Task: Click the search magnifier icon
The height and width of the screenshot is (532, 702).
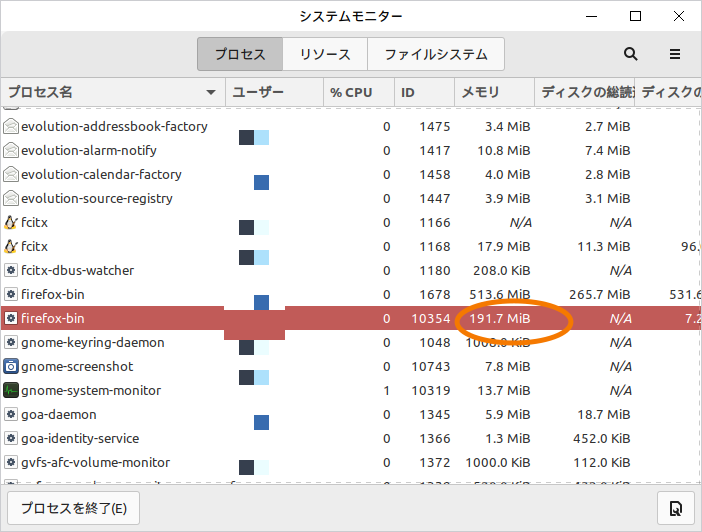Action: tap(630, 54)
